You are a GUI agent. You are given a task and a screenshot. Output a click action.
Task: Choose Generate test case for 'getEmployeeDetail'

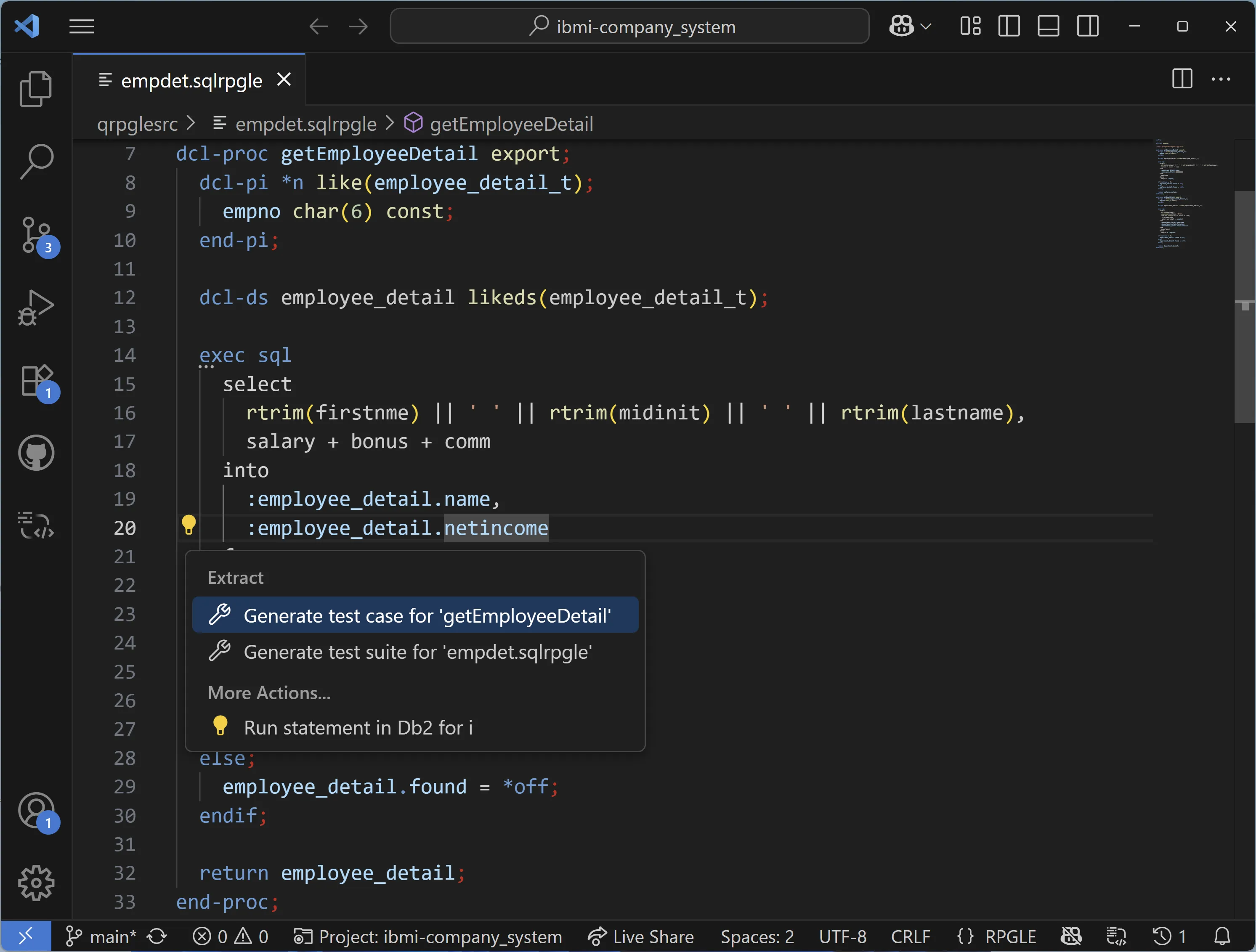415,615
